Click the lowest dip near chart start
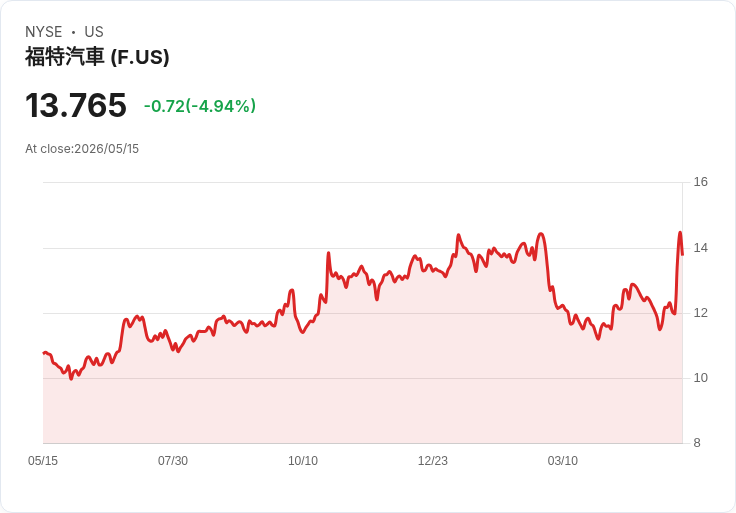Screen dimensions: 736x513 pyautogui.click(x=71, y=378)
